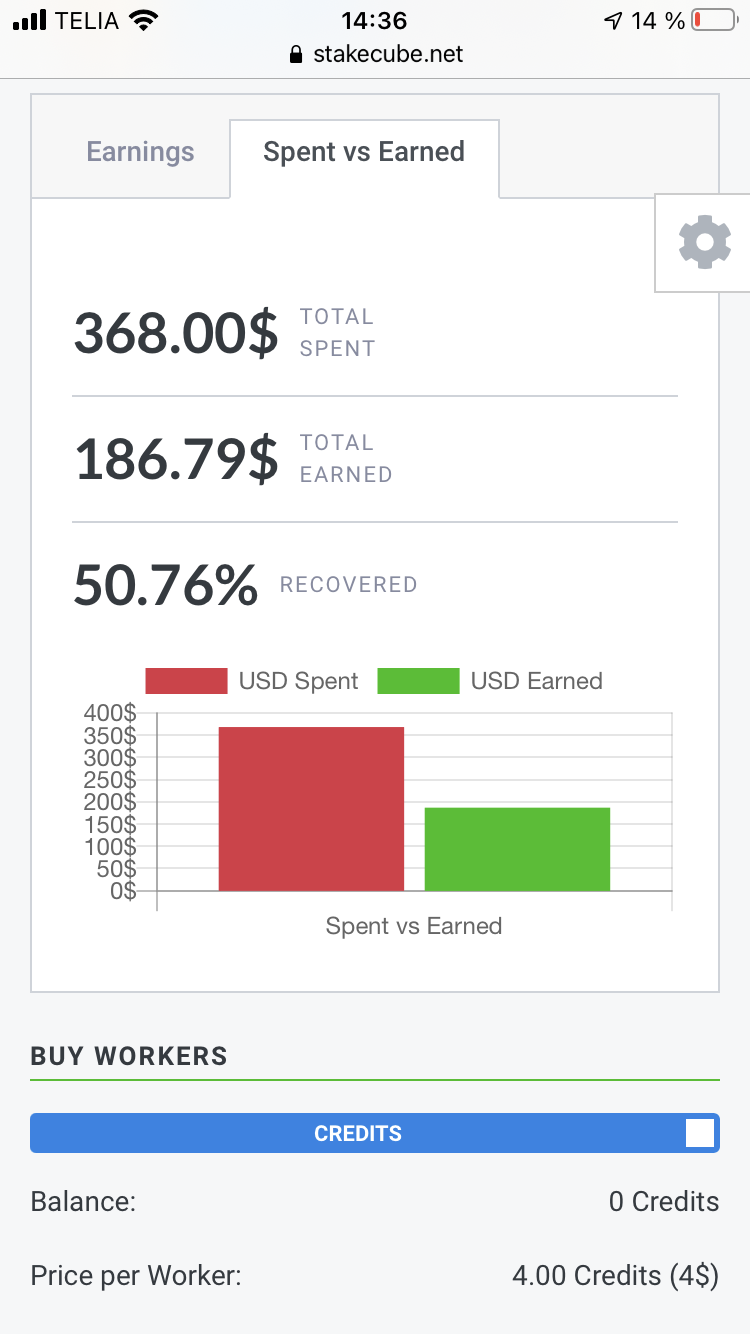
Task: Select the Spent vs Earned tab
Action: (x=364, y=152)
